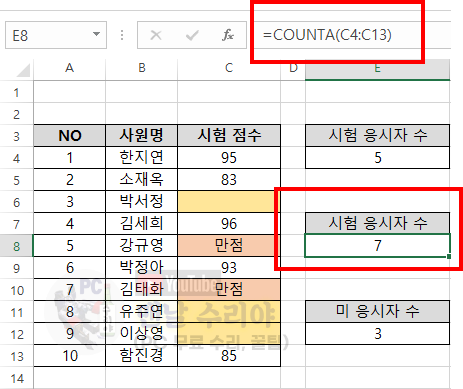
Task: Click the NO header cell
Action: click(x=69, y=136)
